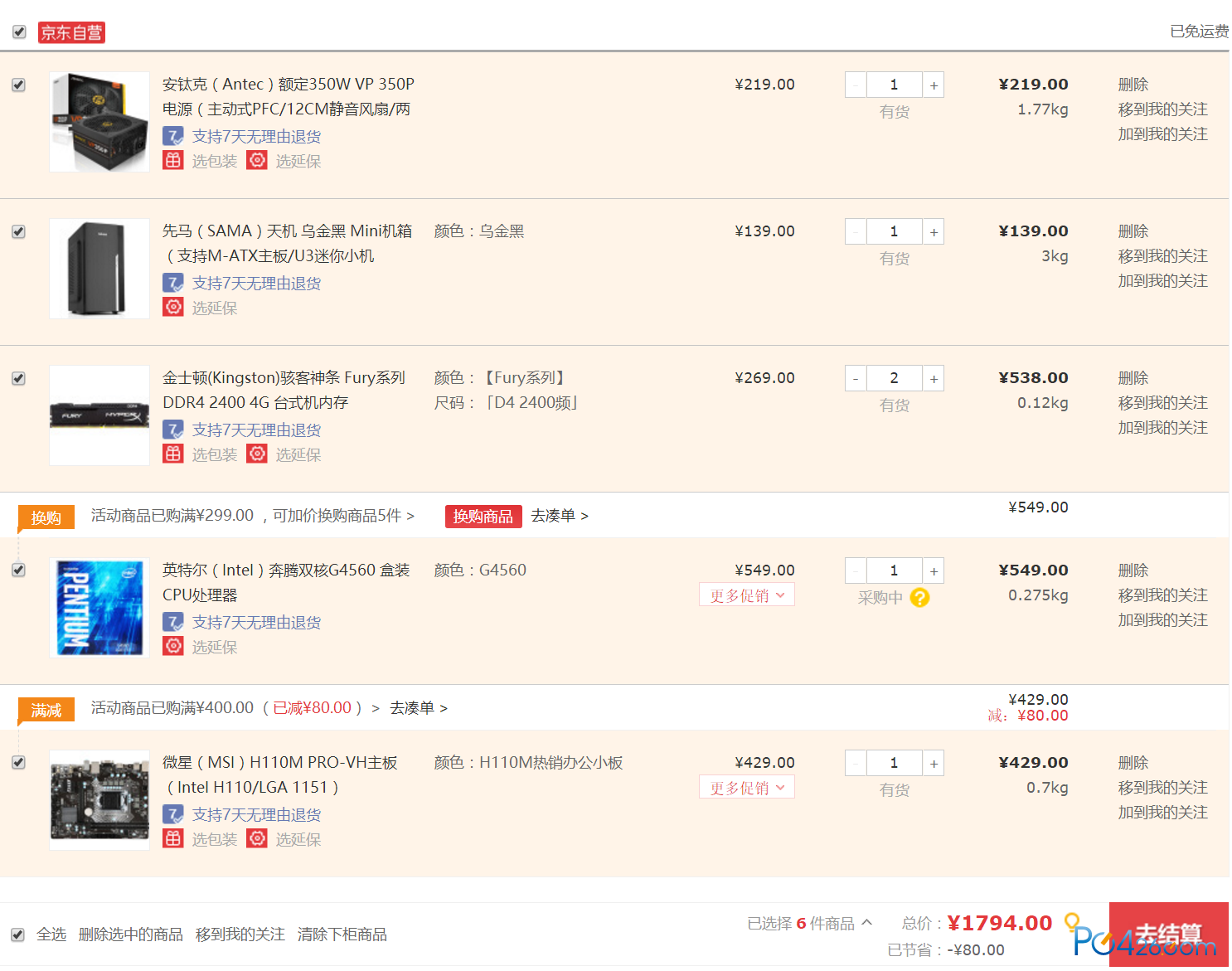
Task: Click the gift packaging icon under MSI motherboard
Action: pyautogui.click(x=172, y=838)
